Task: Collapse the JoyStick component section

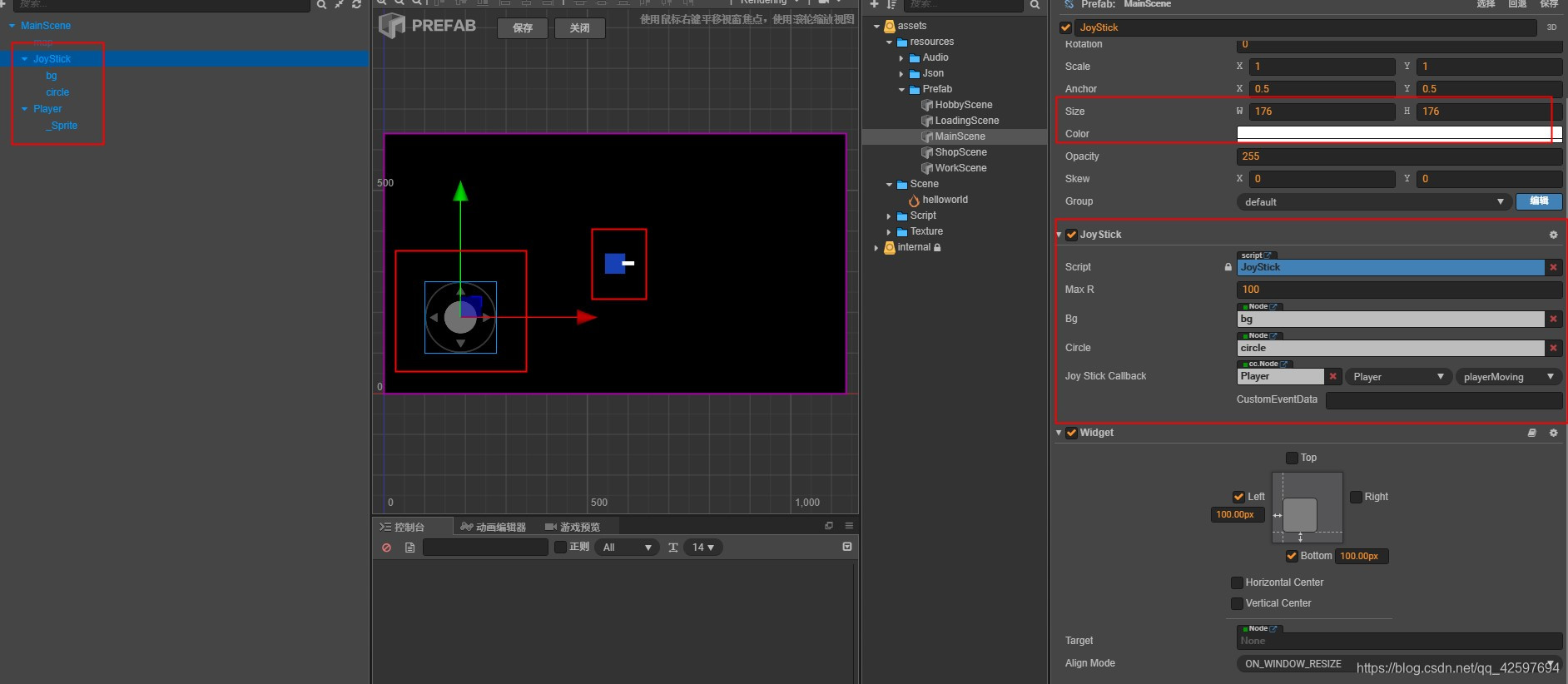Action: [1059, 235]
